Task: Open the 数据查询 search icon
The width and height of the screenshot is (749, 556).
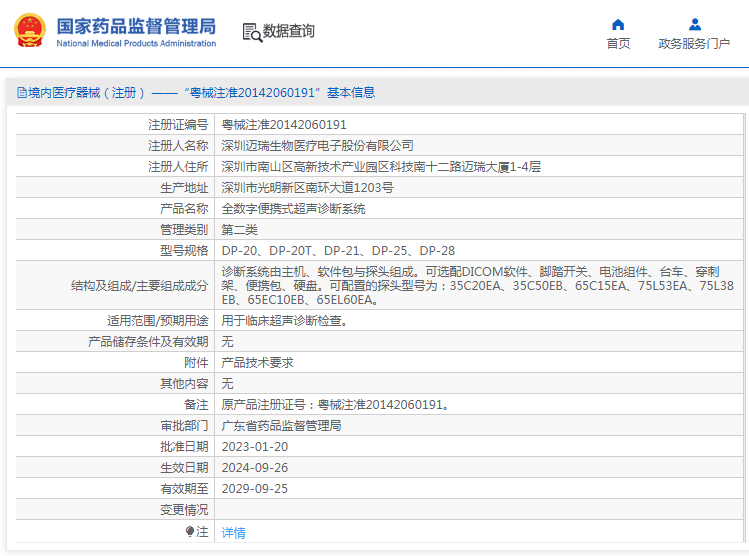Action: 252,32
